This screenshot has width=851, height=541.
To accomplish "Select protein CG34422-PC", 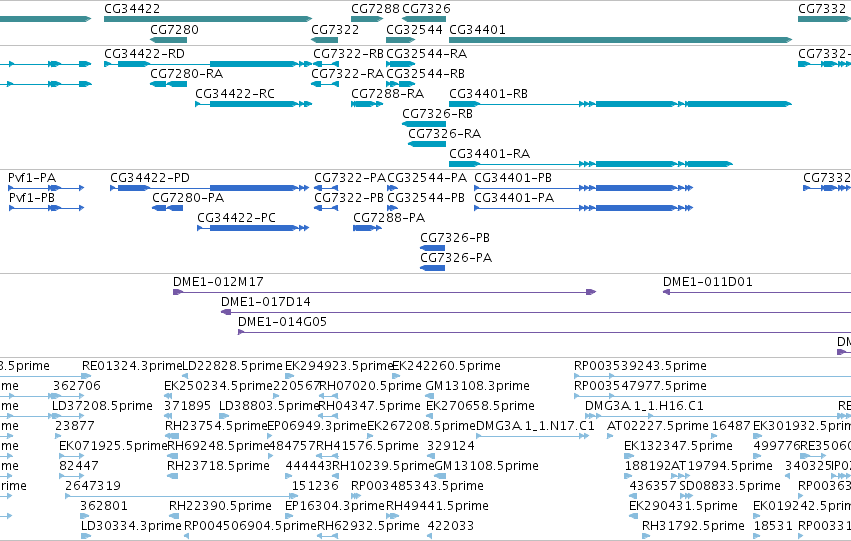I will [x=236, y=218].
